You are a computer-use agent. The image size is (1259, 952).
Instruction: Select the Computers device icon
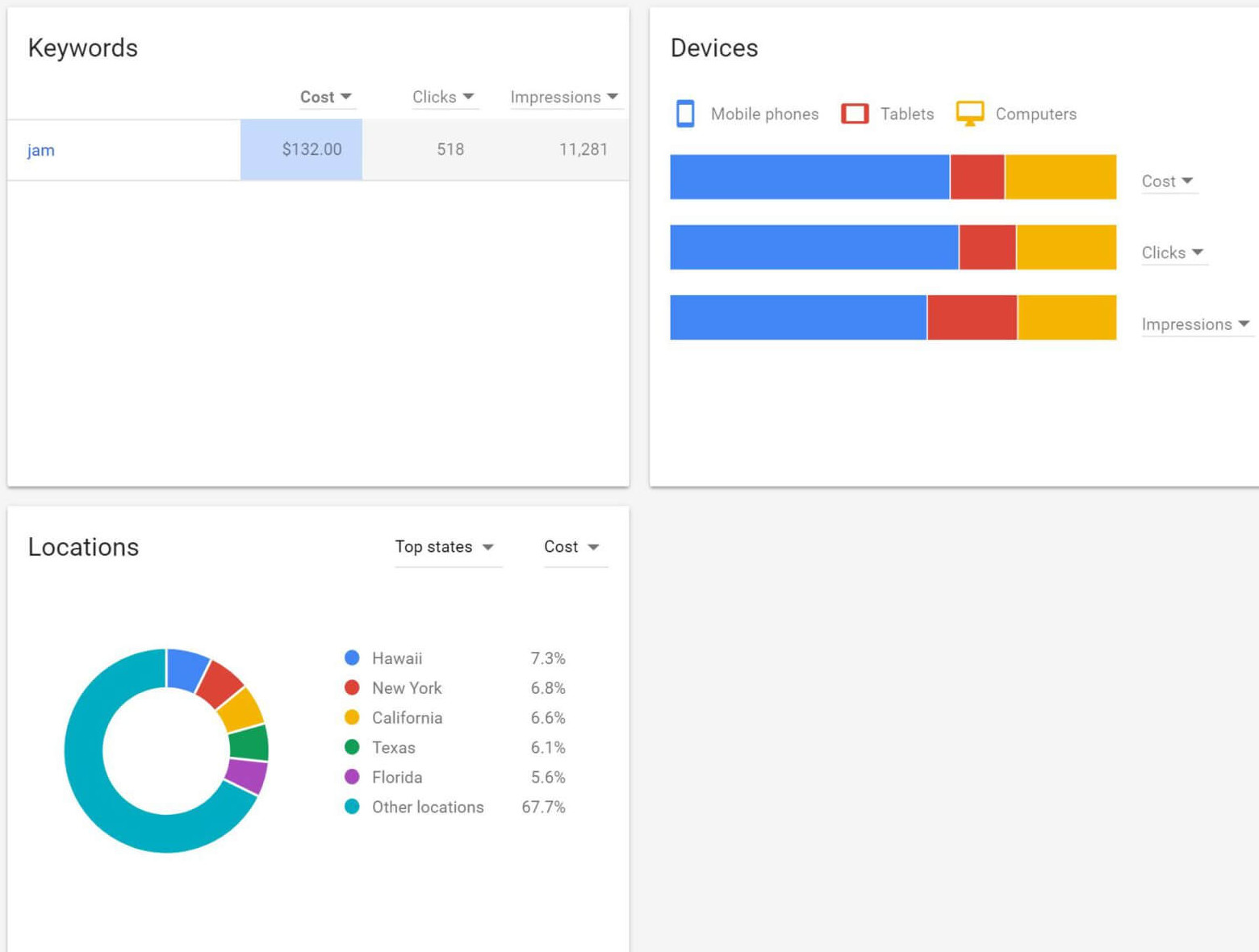pyautogui.click(x=971, y=113)
